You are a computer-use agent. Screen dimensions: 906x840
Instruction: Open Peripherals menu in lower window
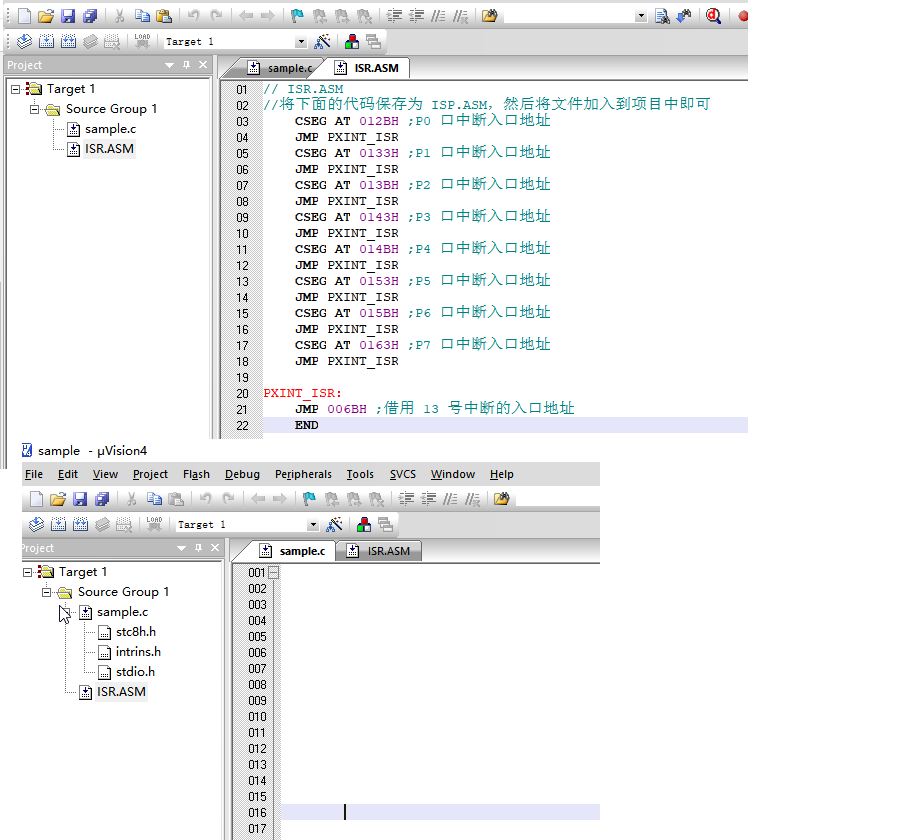(303, 474)
